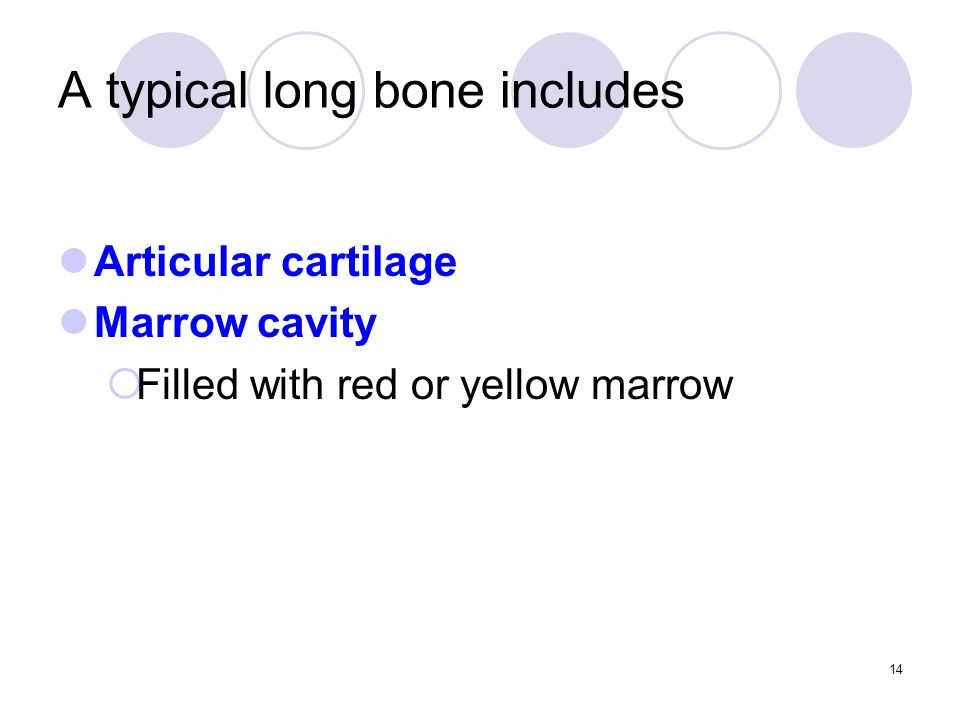Select the 'Marrow cavity' bullet text
This screenshot has width=960, height=720.
pos(236,323)
